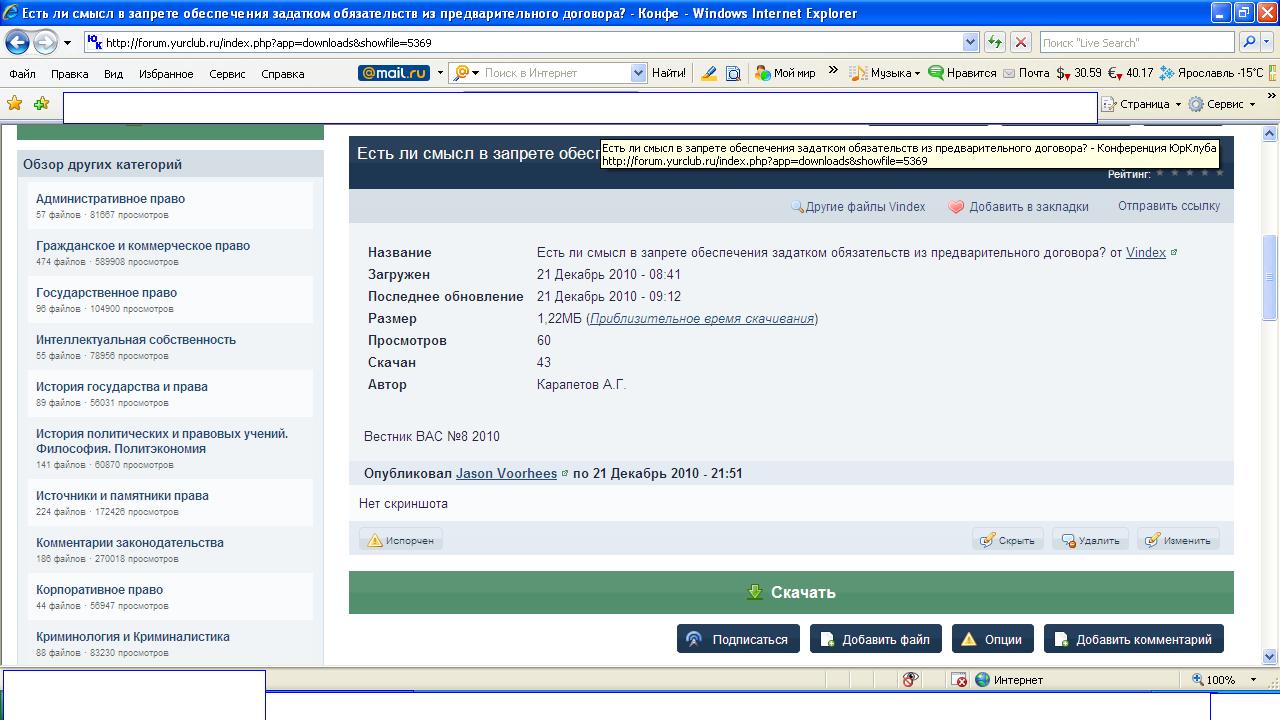1280x720 pixels.
Task: Type in the Поиск в Интернет field
Action: click(555, 73)
